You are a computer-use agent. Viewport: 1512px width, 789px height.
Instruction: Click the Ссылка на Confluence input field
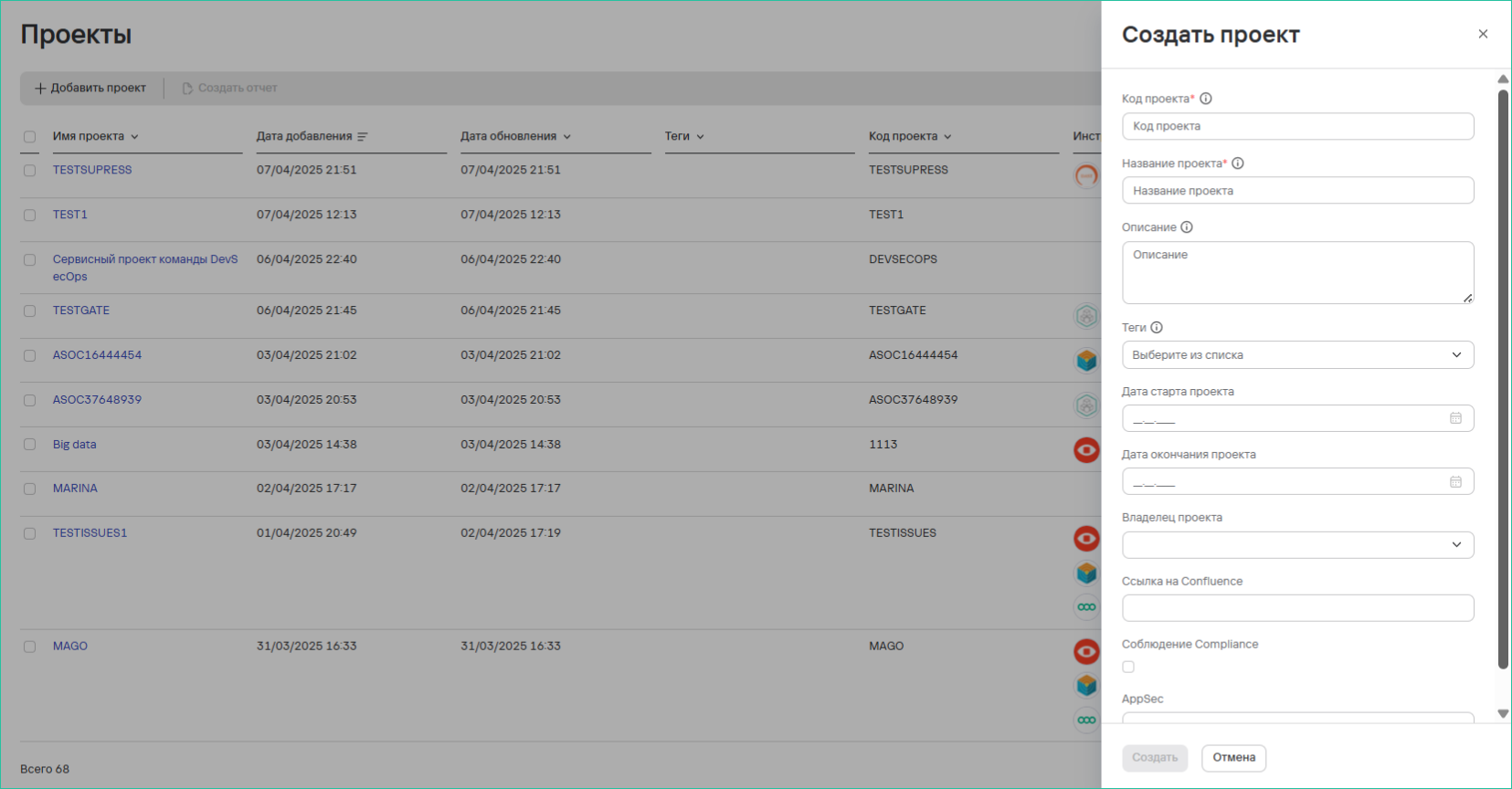[1297, 608]
